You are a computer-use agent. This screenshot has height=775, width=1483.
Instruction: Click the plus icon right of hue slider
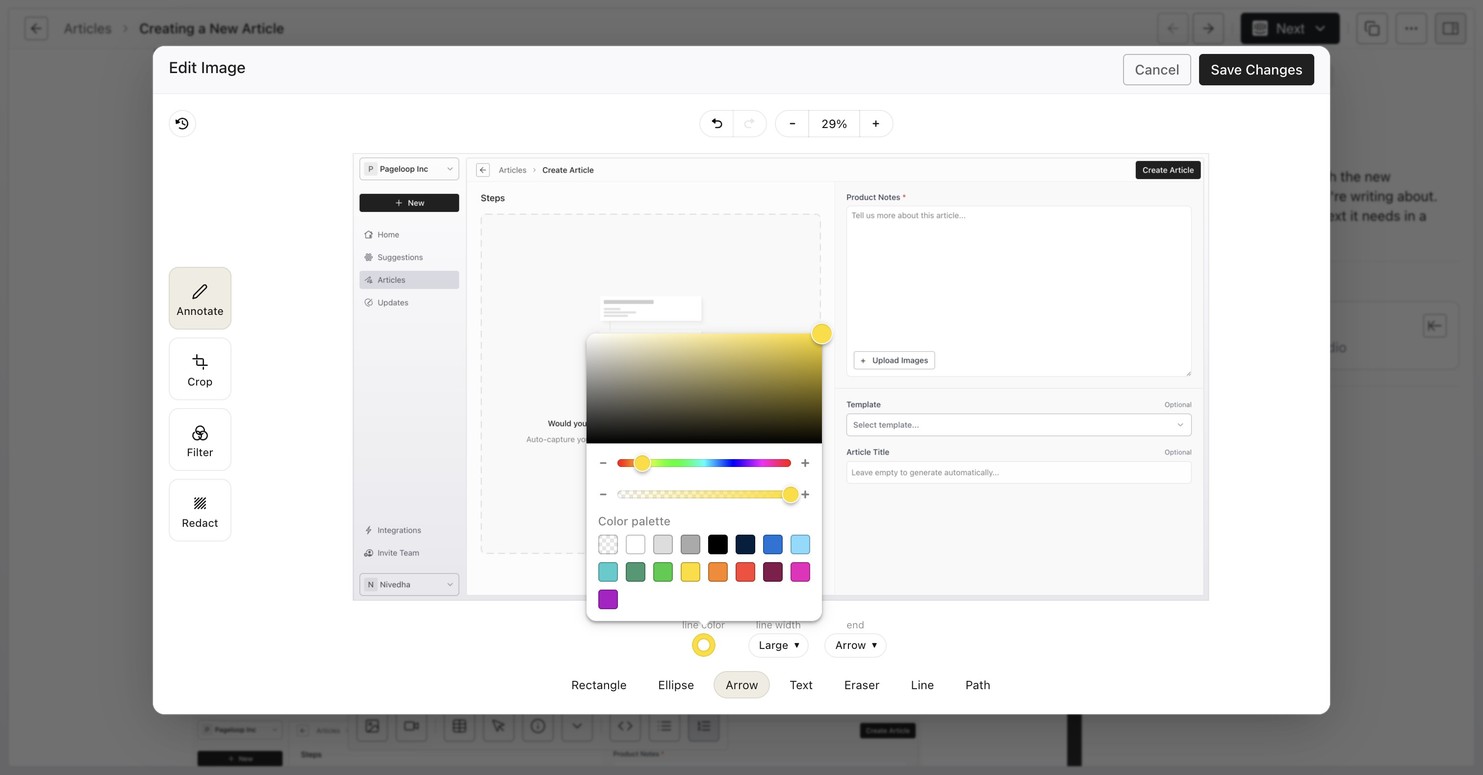(805, 463)
